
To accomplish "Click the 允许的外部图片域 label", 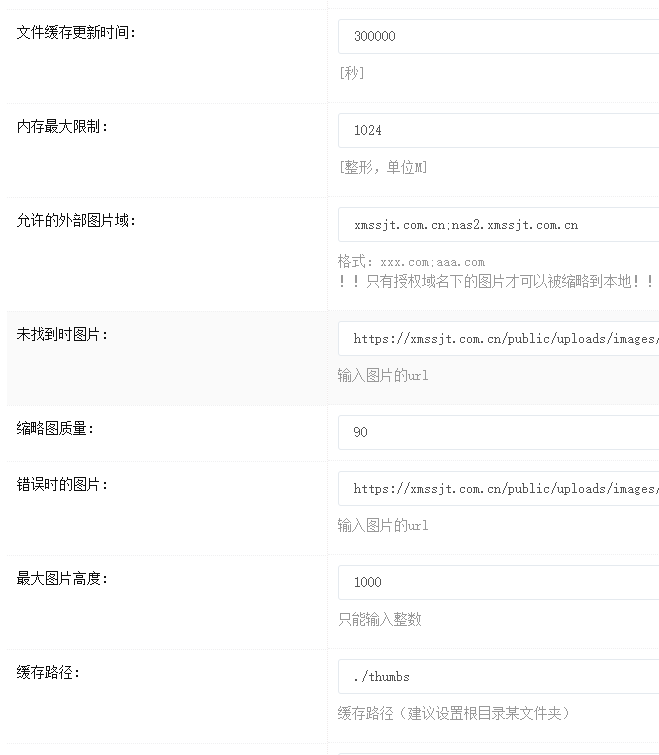I will click(76, 221).
